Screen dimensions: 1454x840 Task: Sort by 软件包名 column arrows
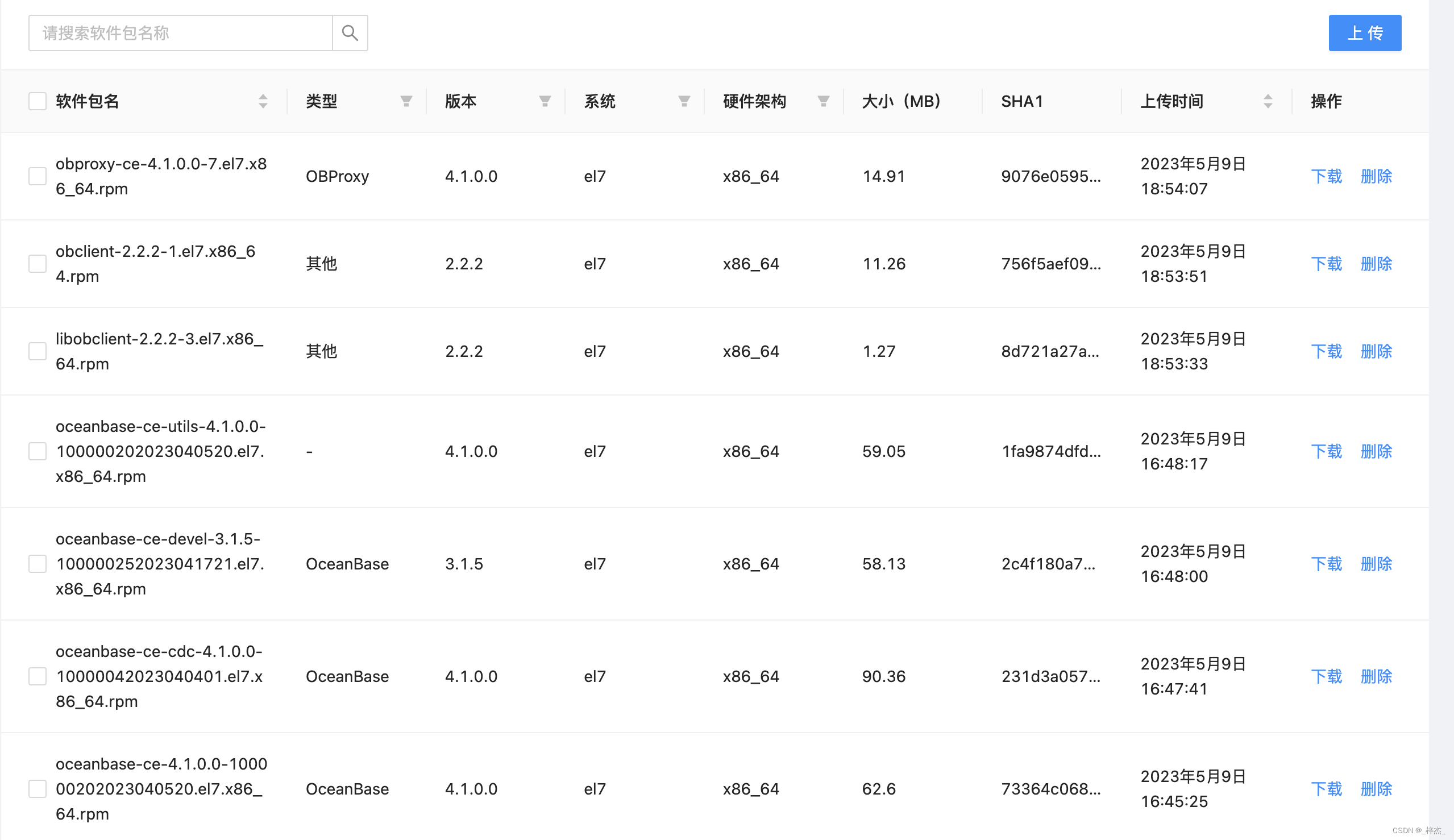tap(263, 102)
